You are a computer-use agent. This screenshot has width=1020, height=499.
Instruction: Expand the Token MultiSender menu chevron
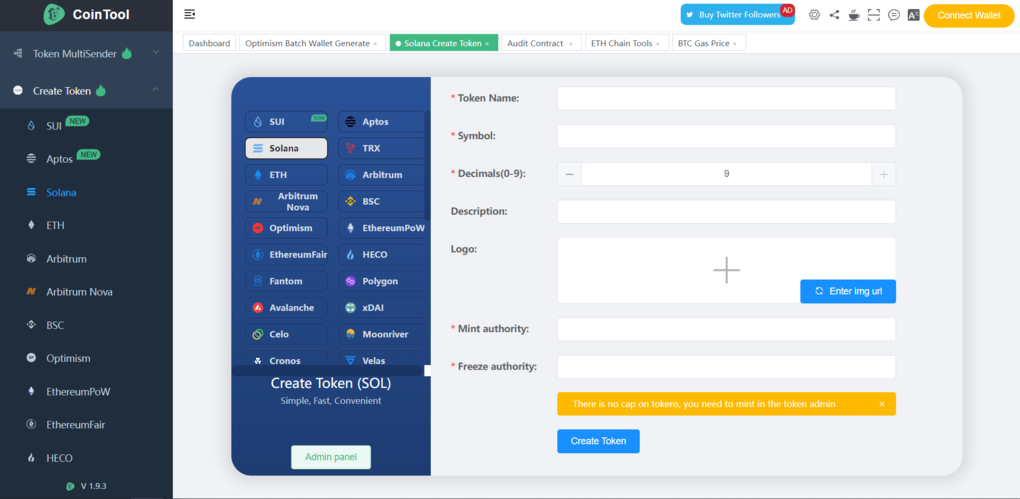(x=155, y=53)
